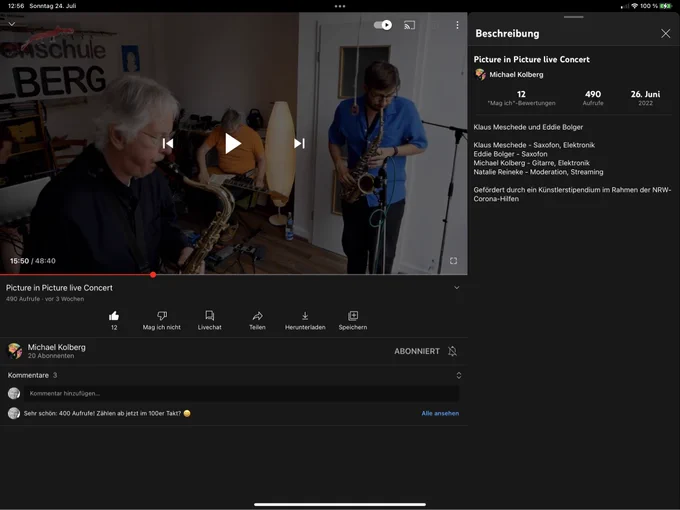Open all comments via Alle ansehen
The width and height of the screenshot is (680, 510).
tap(440, 413)
